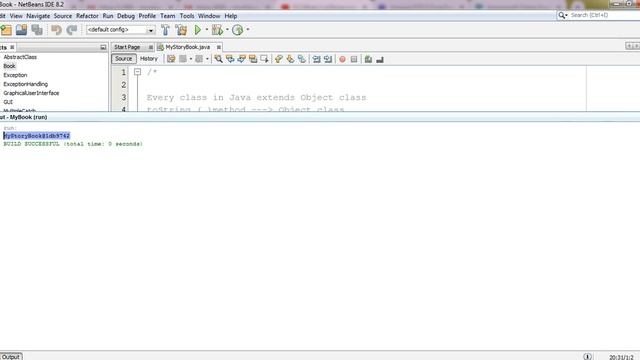Click the New Project toolbar icon
640x360 pixels.
[6, 30]
